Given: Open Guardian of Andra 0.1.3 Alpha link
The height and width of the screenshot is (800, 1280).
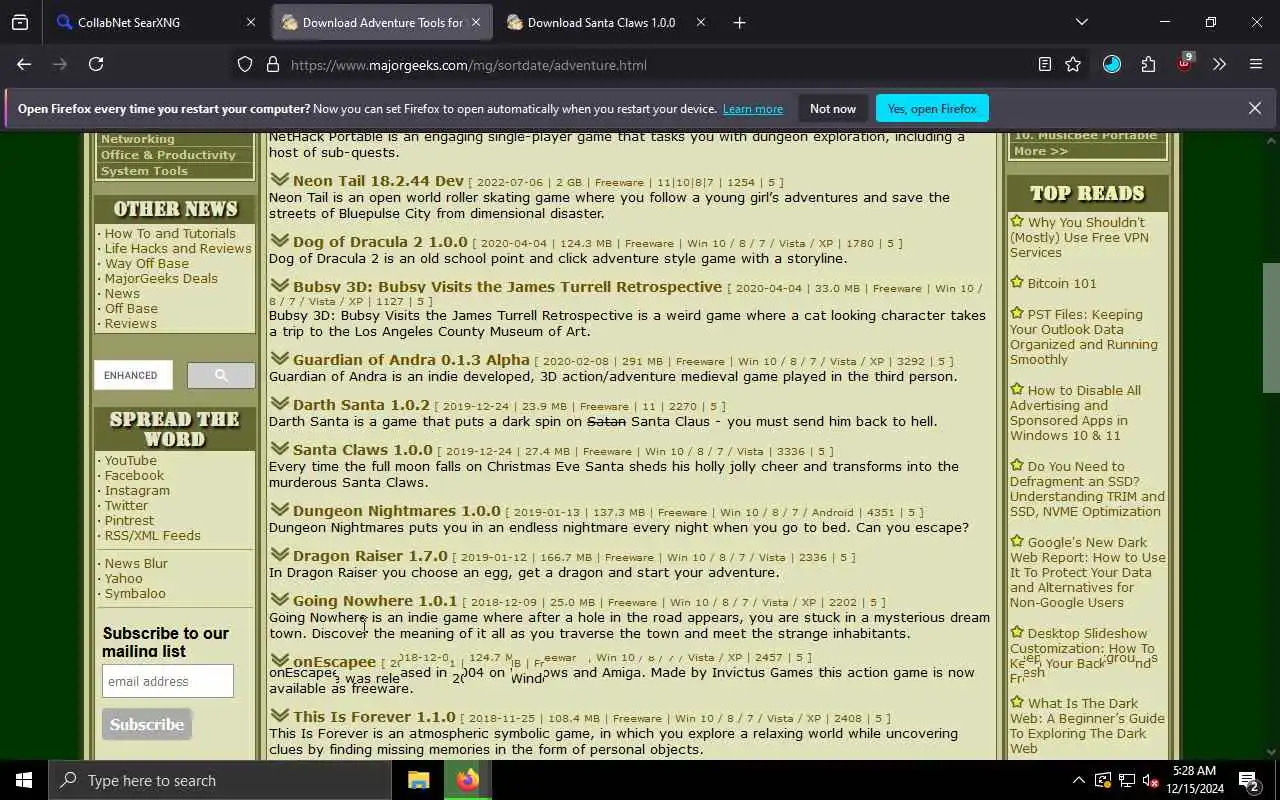Looking at the screenshot, I should [x=411, y=360].
